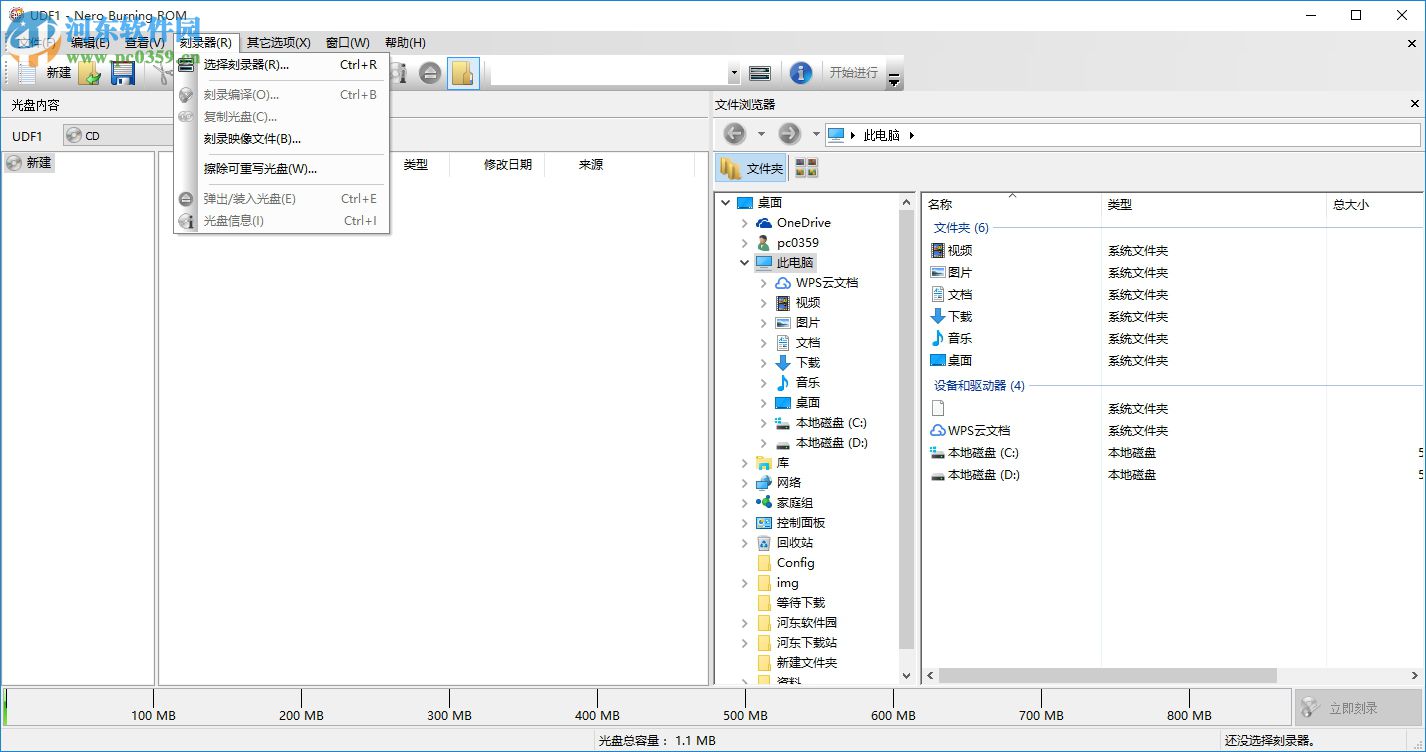Click the folder tree vertical scrollbar
1426x752 pixels.
(x=906, y=430)
